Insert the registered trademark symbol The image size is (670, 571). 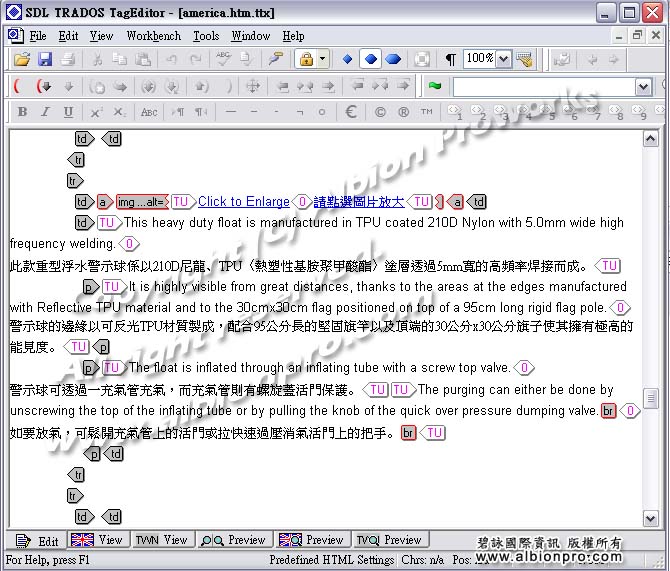click(403, 112)
